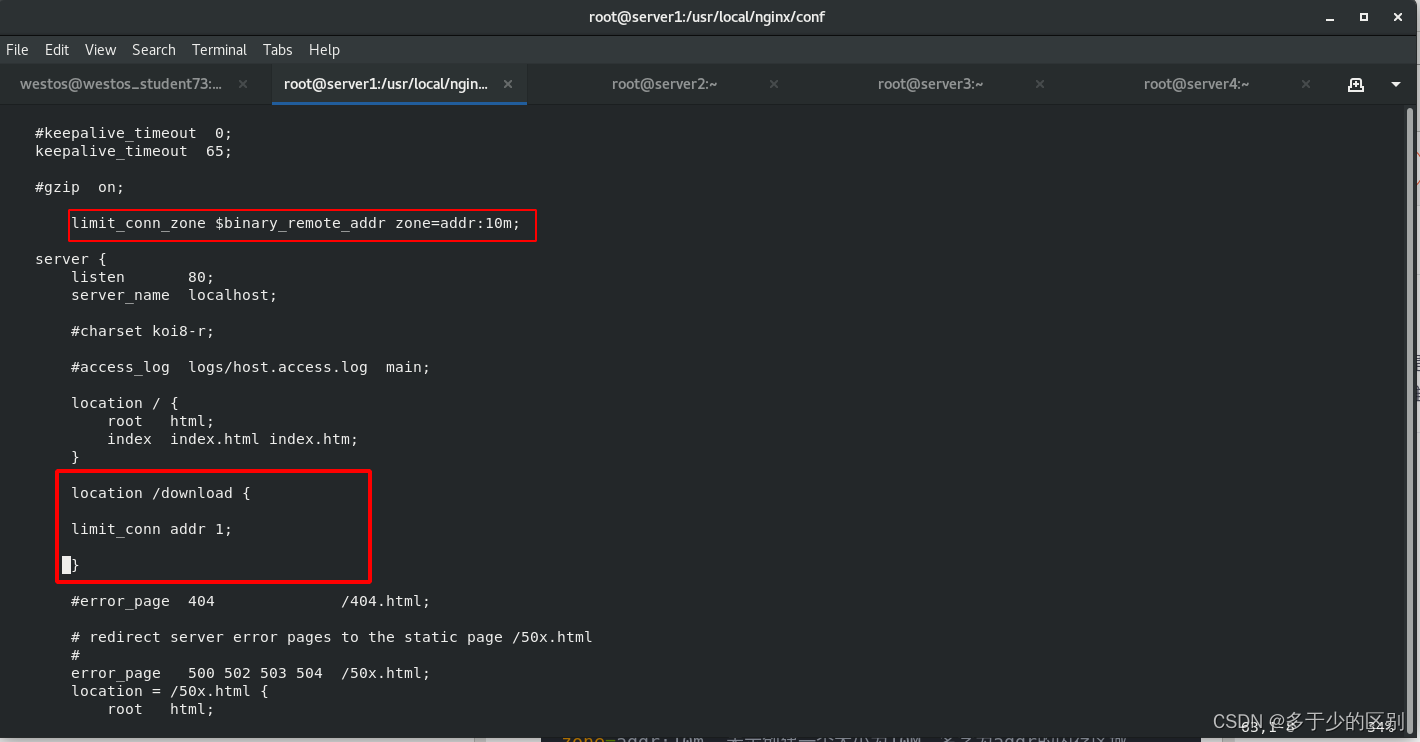Switch to root@server3 tab
The image size is (1420, 742).
pyautogui.click(x=930, y=84)
